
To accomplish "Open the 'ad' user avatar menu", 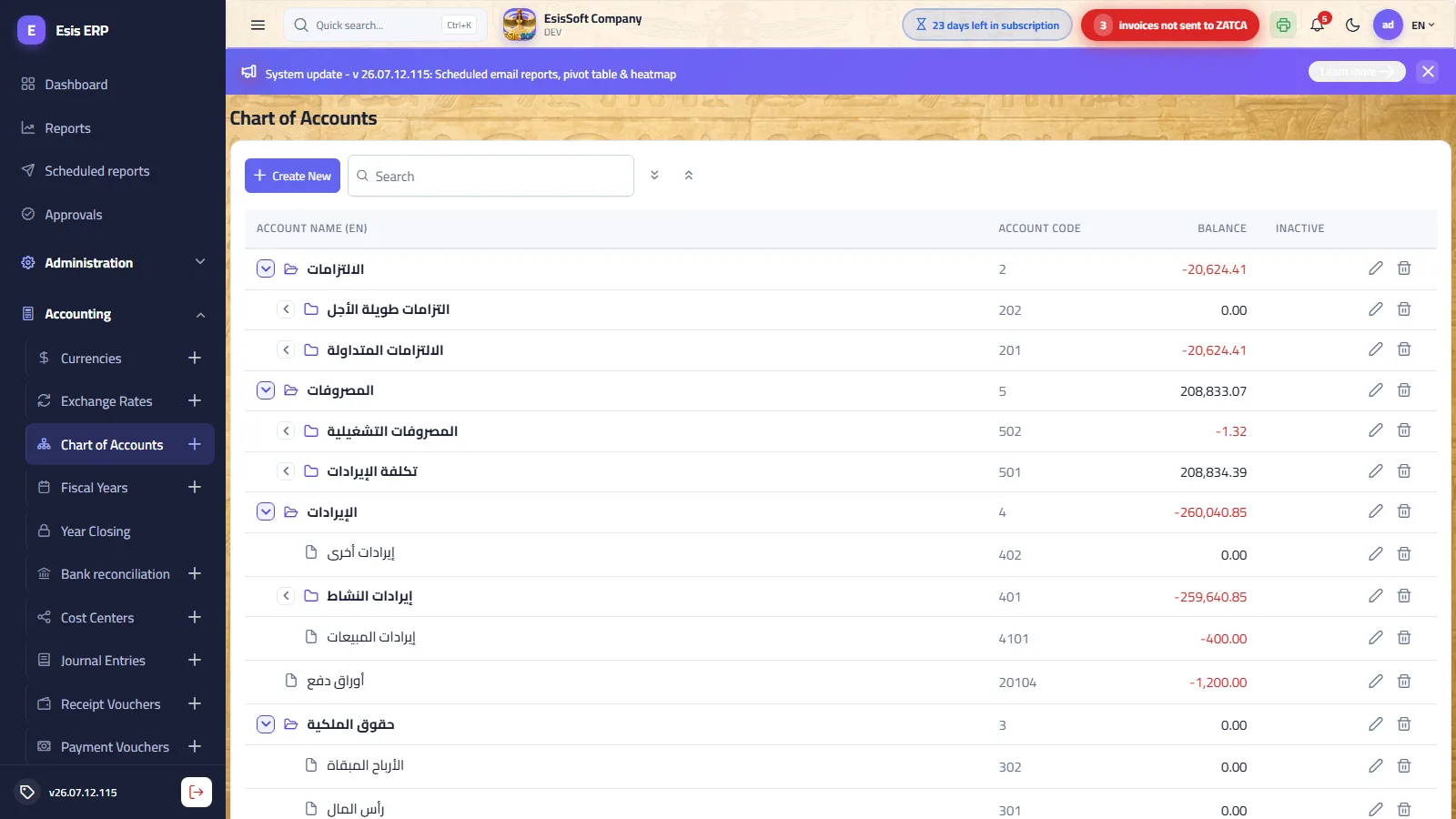I will tap(1387, 25).
